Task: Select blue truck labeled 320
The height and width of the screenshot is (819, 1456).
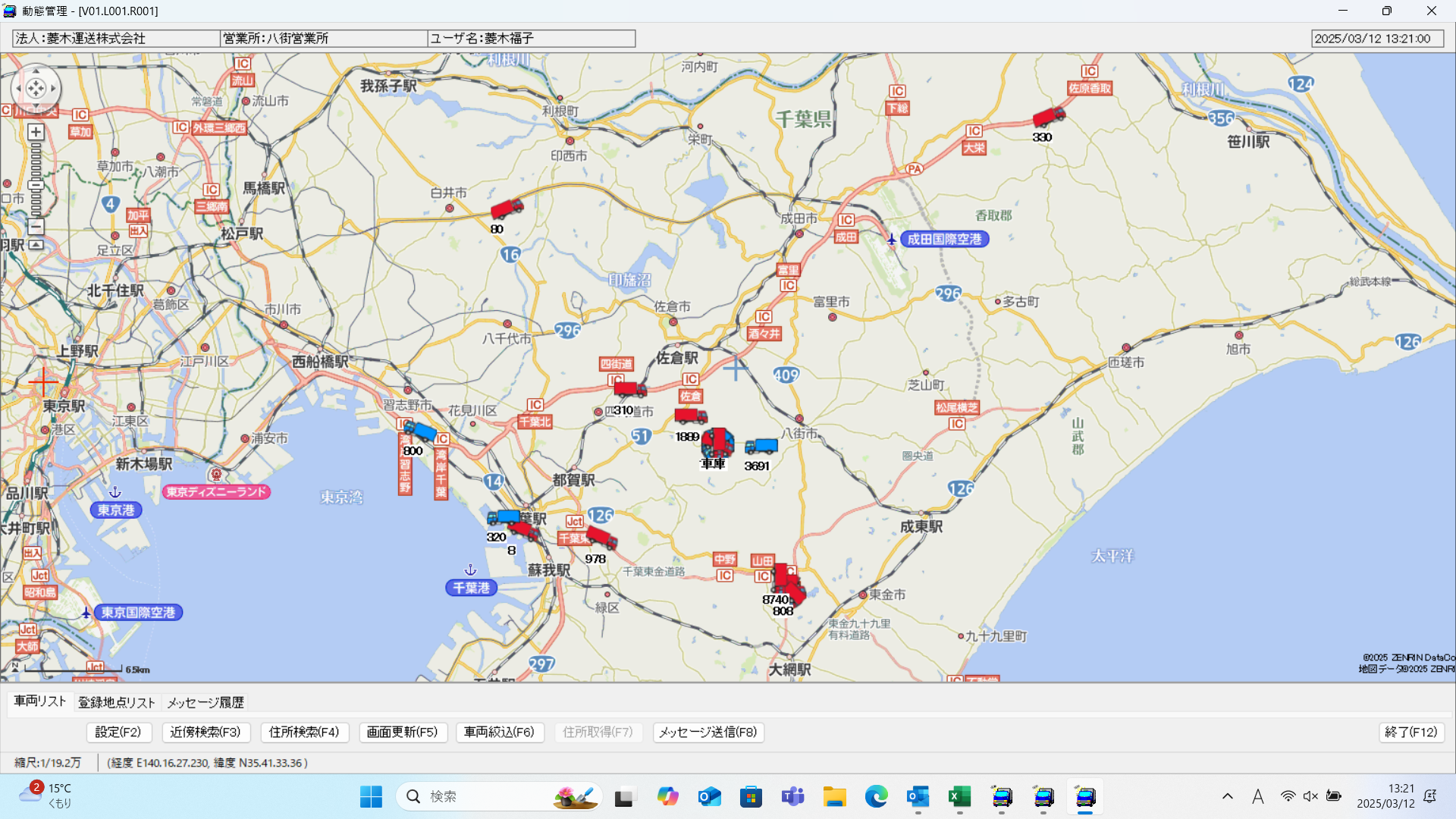Action: click(x=503, y=517)
